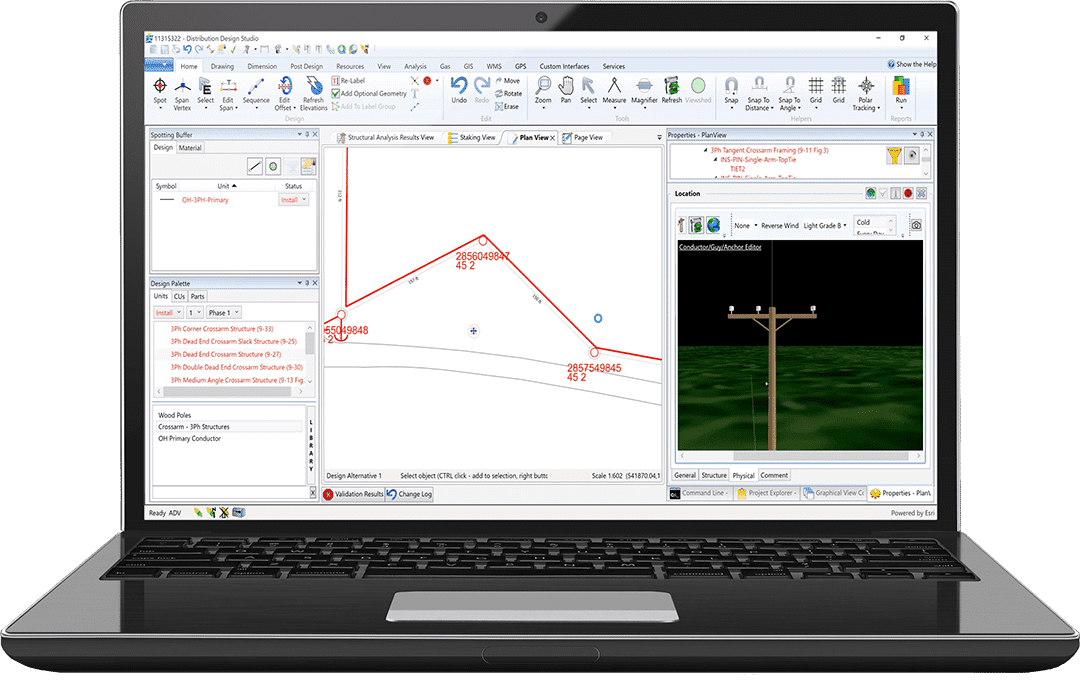Switch to the Analysis ribbon tab
The height and width of the screenshot is (690, 1080).
pos(415,67)
